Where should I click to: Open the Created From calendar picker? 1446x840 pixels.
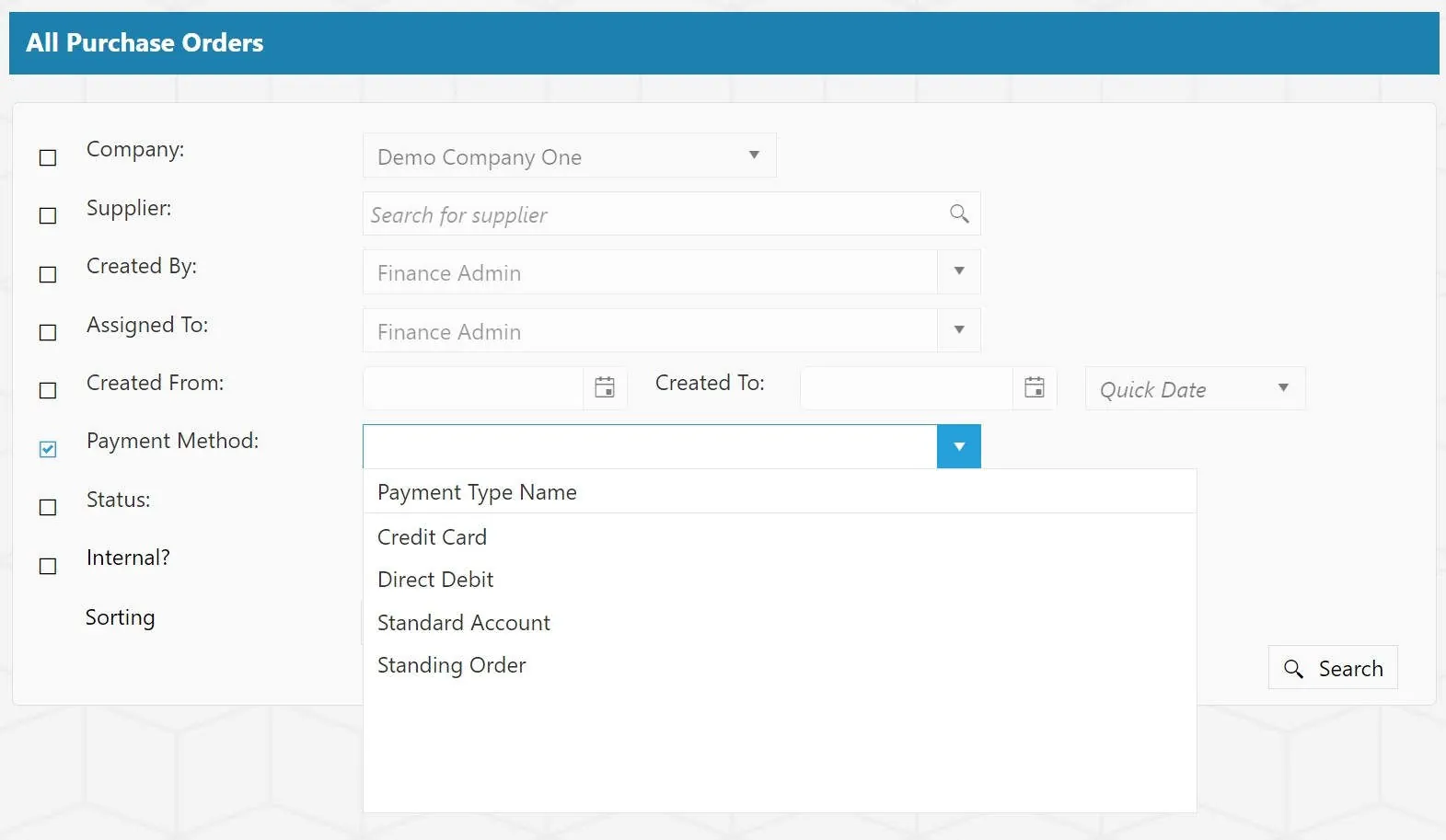tap(605, 388)
